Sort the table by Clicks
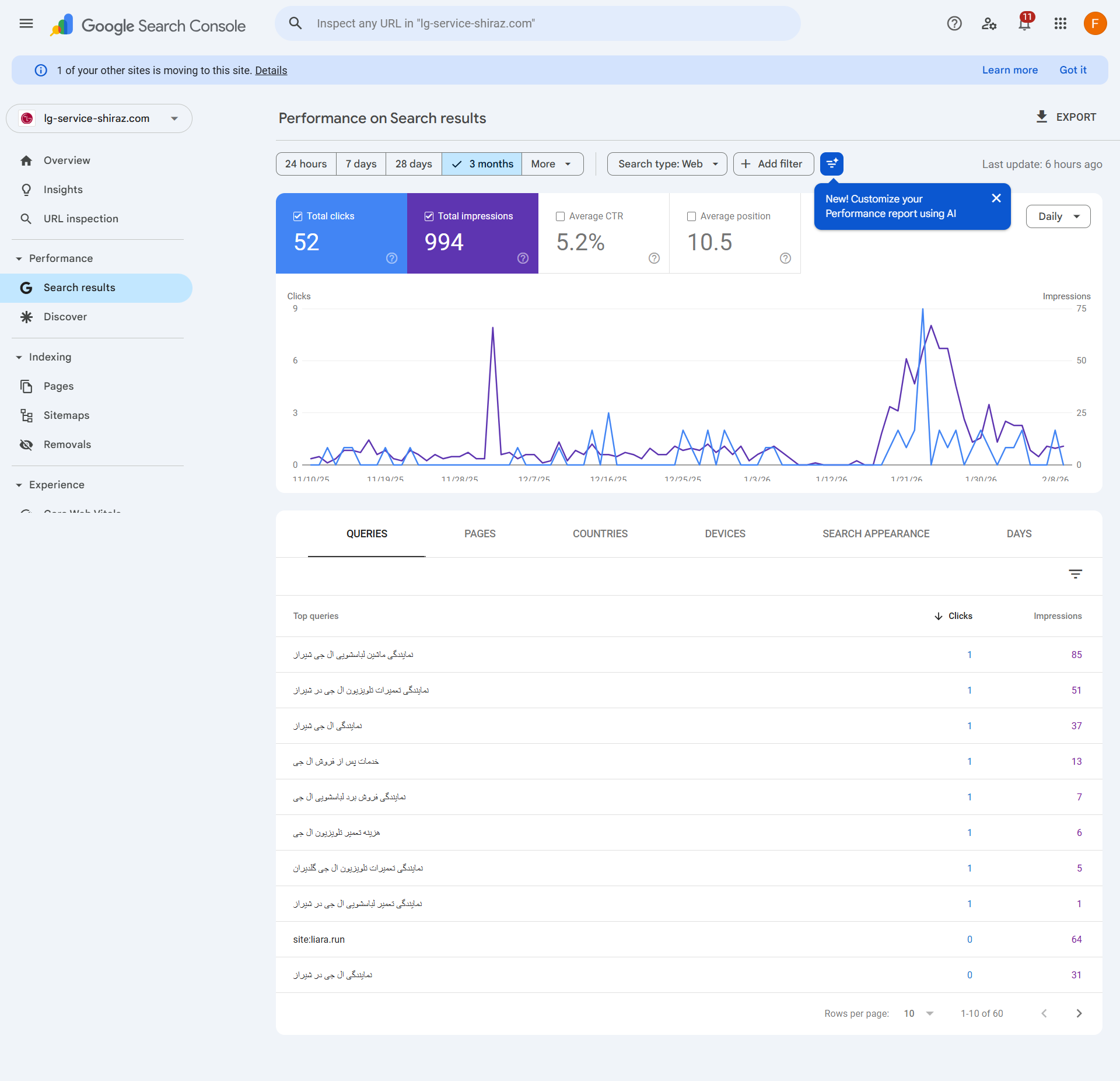1120x1081 pixels. click(x=953, y=616)
